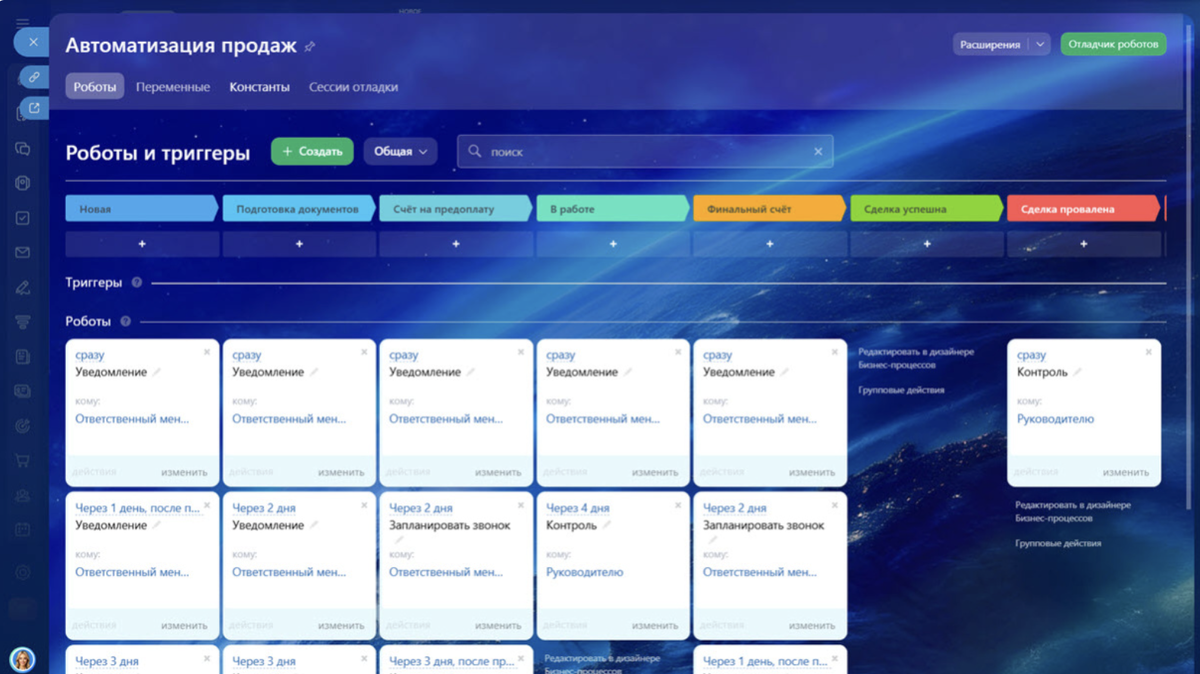
Task: Rename сразу Уведомление in В работе via pencil
Action: pos(628,372)
